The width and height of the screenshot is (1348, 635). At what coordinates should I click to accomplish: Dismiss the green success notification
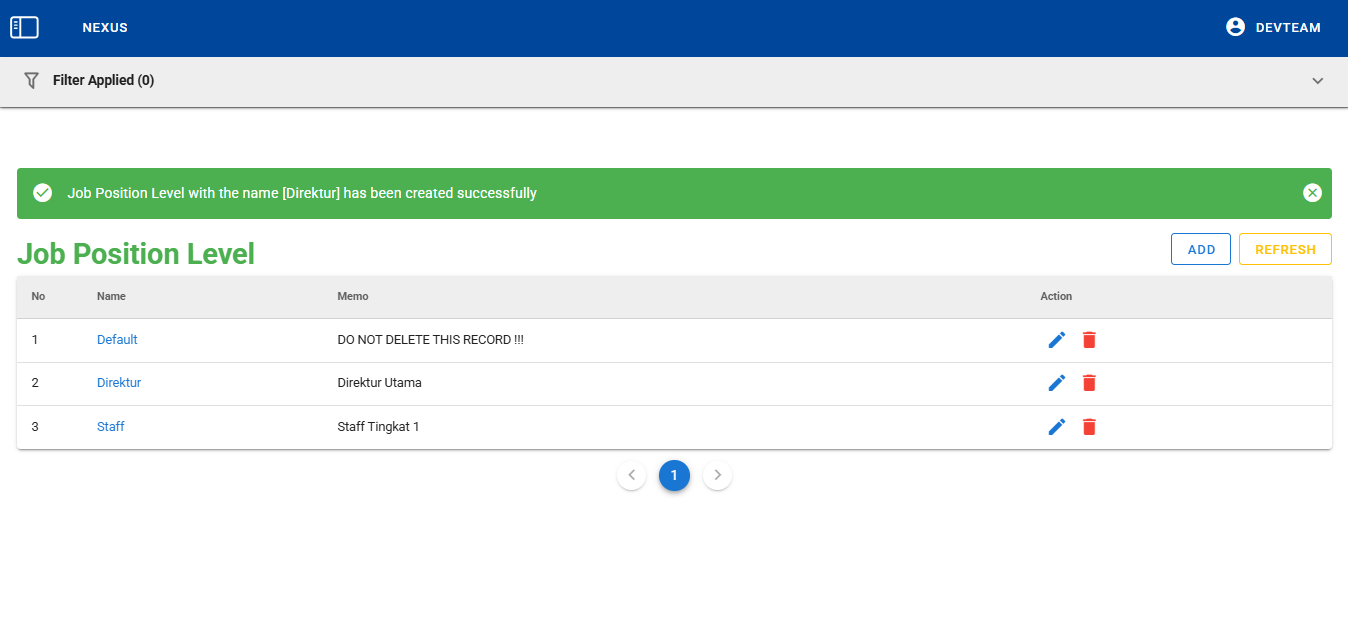click(1312, 193)
